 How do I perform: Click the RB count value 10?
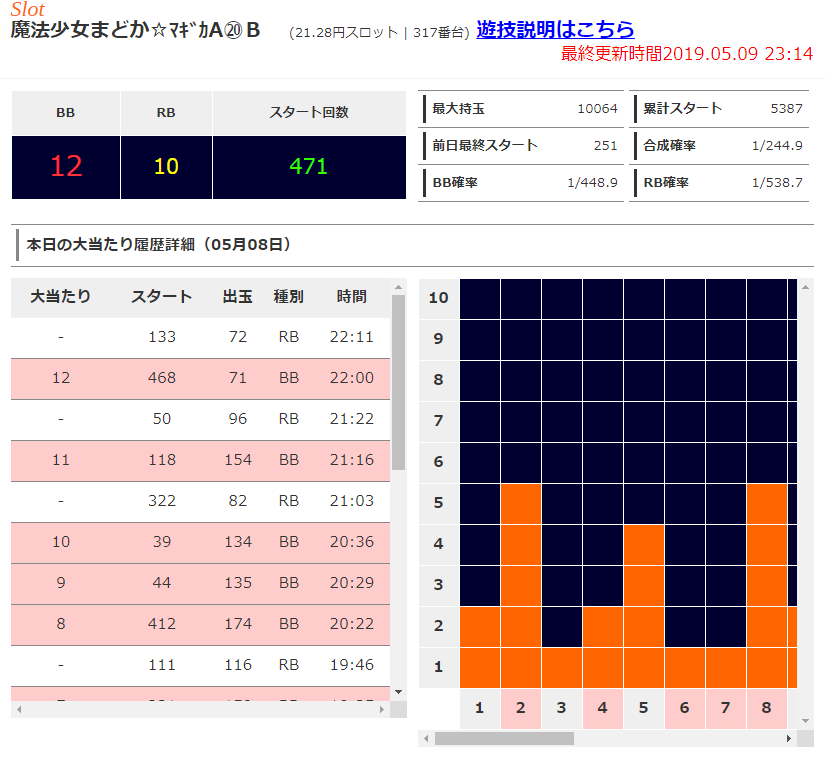pyautogui.click(x=166, y=166)
